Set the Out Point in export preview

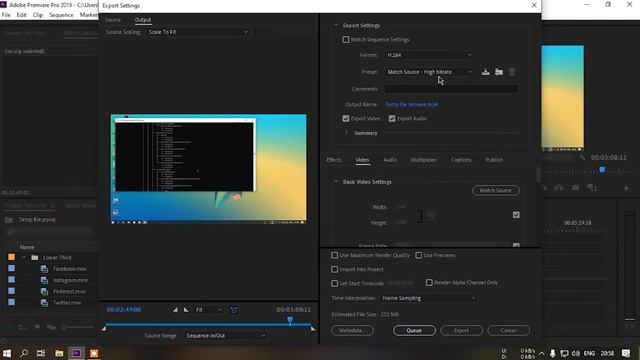tap(186, 310)
